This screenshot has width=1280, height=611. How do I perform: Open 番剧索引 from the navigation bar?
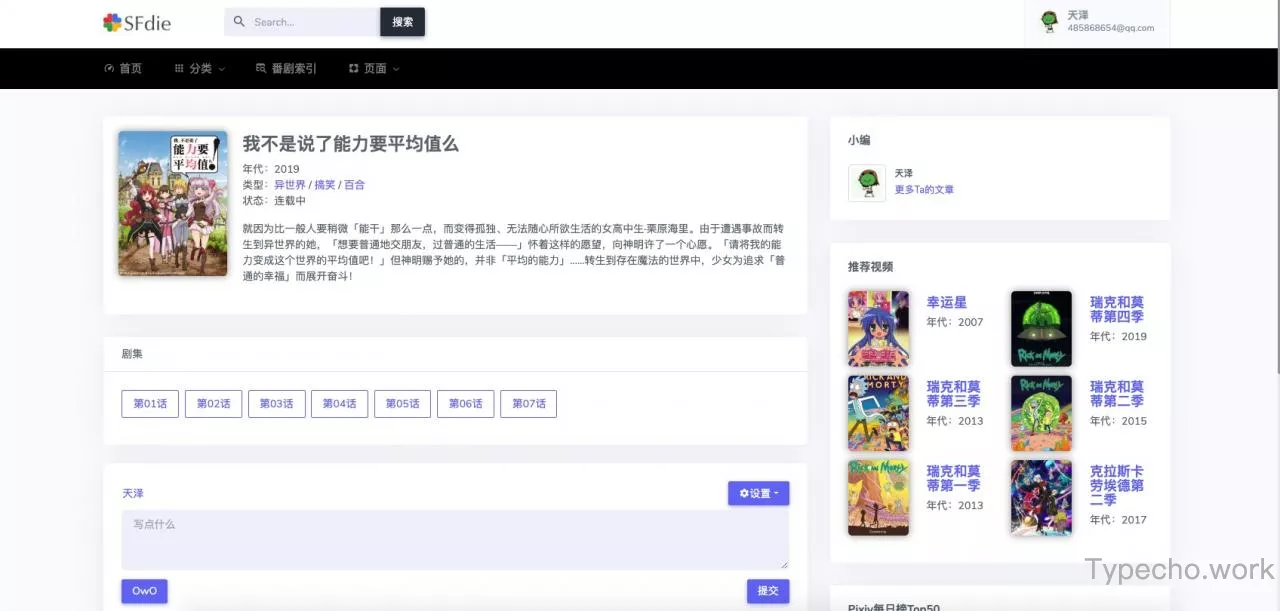tap(294, 68)
